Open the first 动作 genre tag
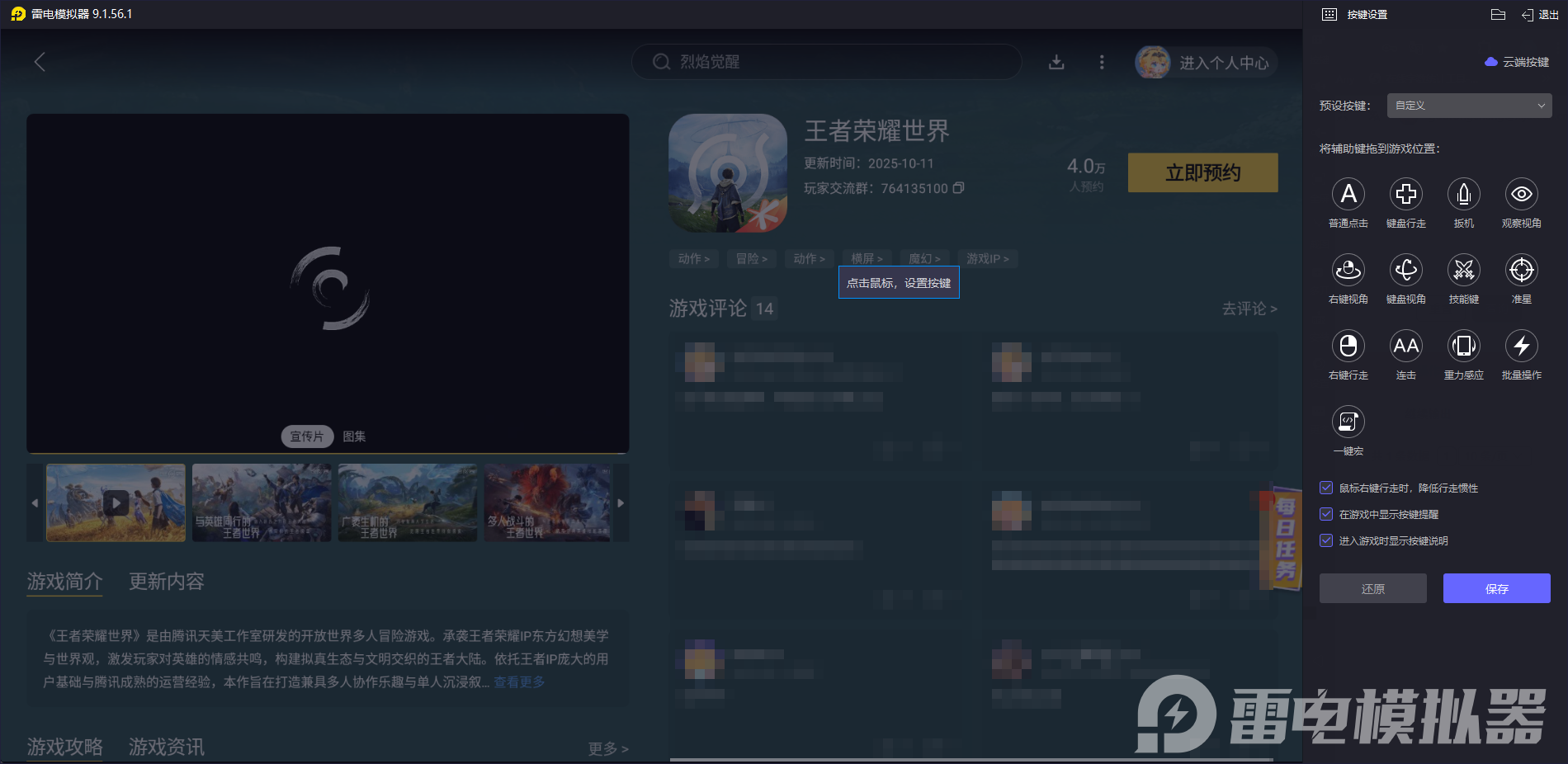This screenshot has width=1568, height=764. (x=694, y=259)
